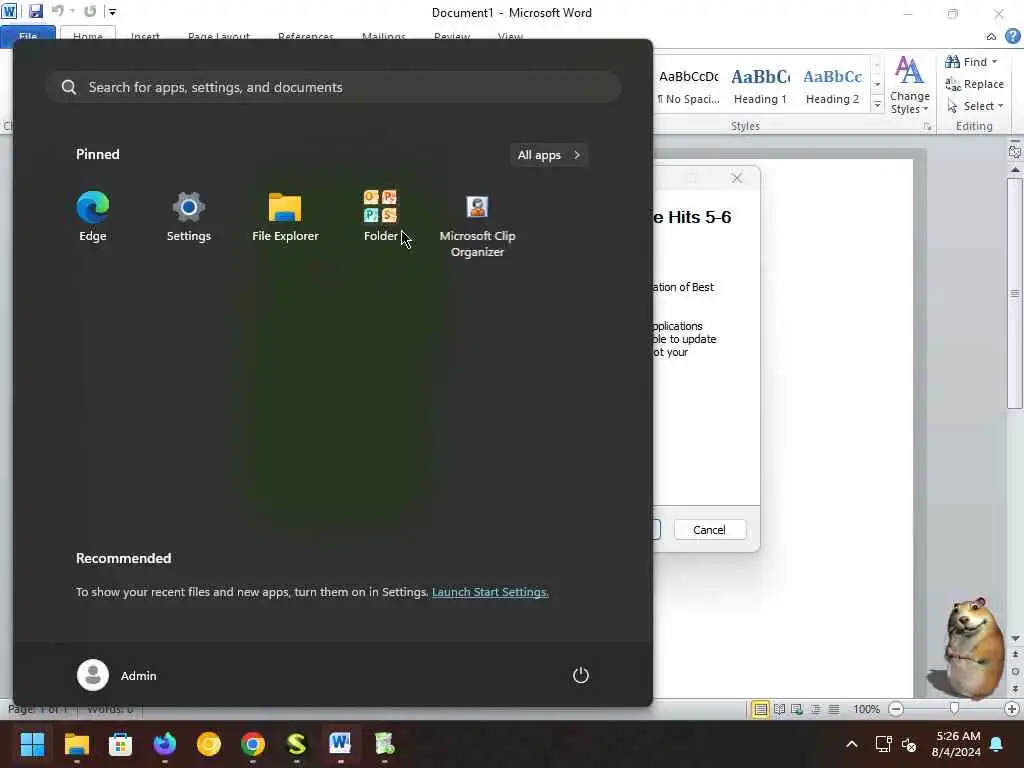The width and height of the screenshot is (1024, 768).
Task: Apply the Heading 1 style
Action: [x=760, y=86]
